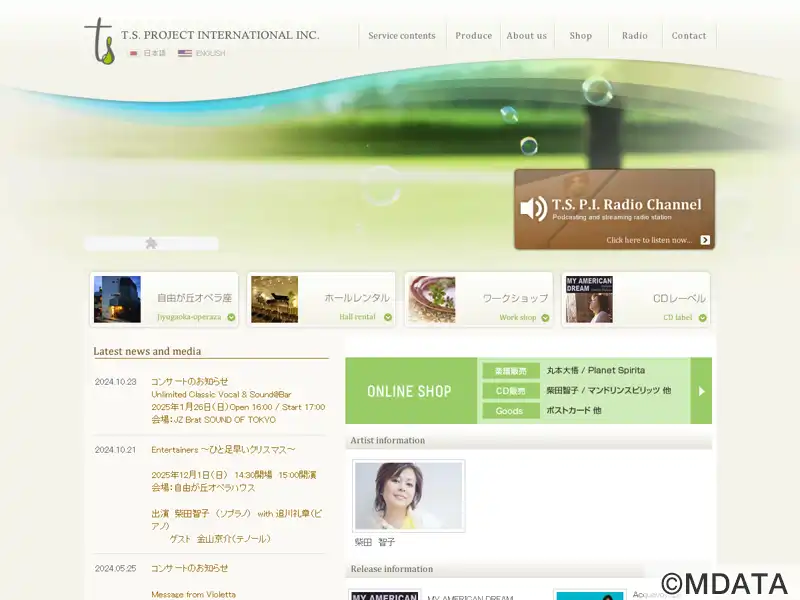The height and width of the screenshot is (600, 800).
Task: Go to About us page
Action: 527,36
